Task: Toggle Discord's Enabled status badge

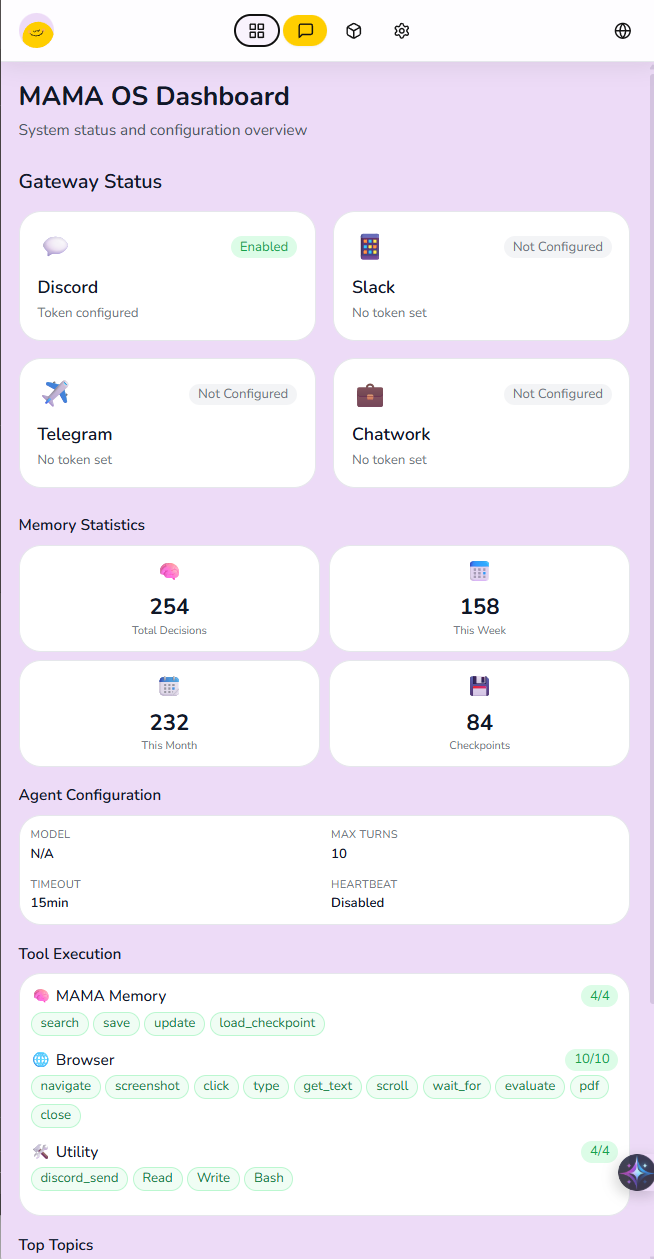Action: (263, 246)
